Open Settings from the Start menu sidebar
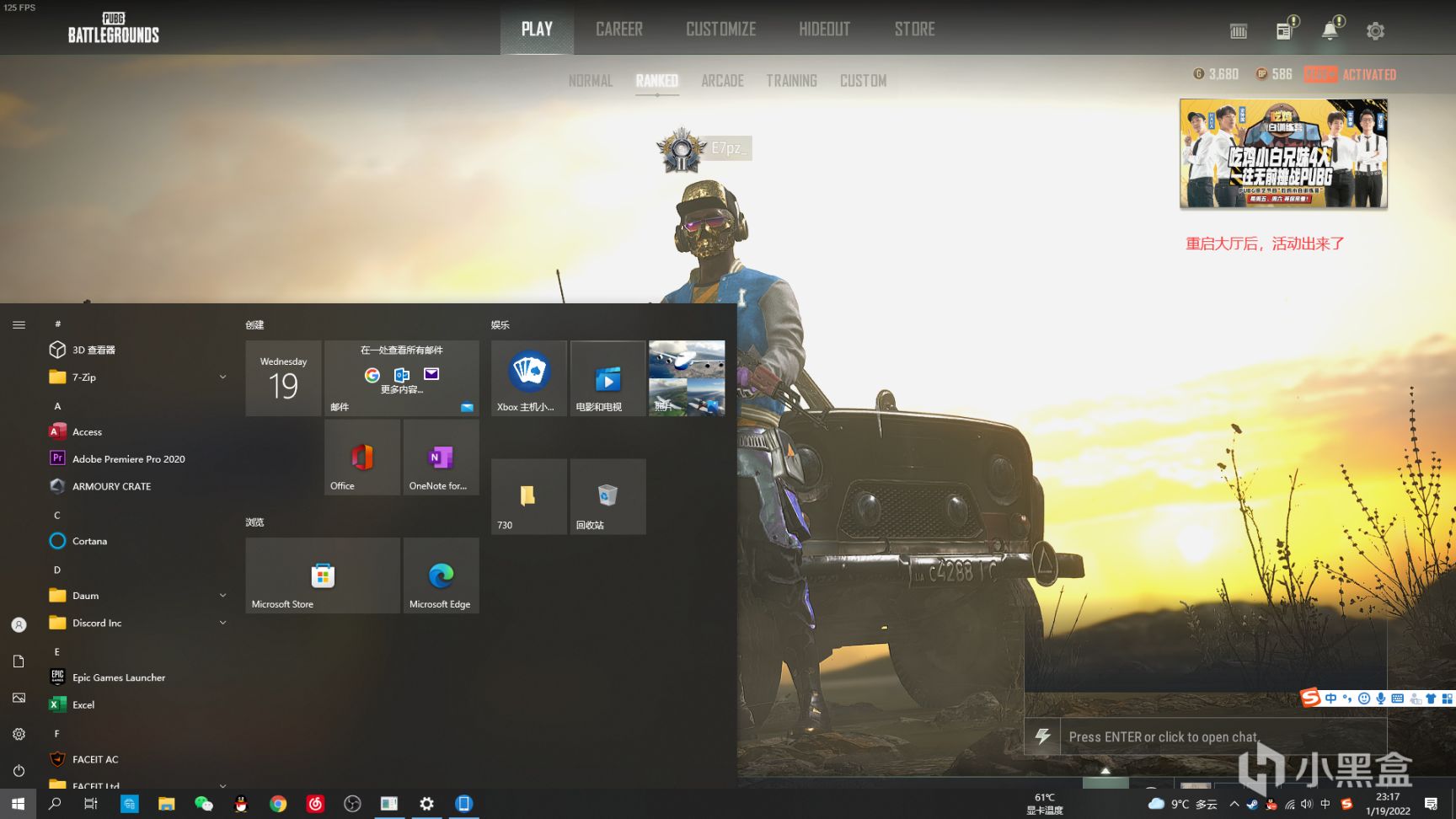 (19, 734)
